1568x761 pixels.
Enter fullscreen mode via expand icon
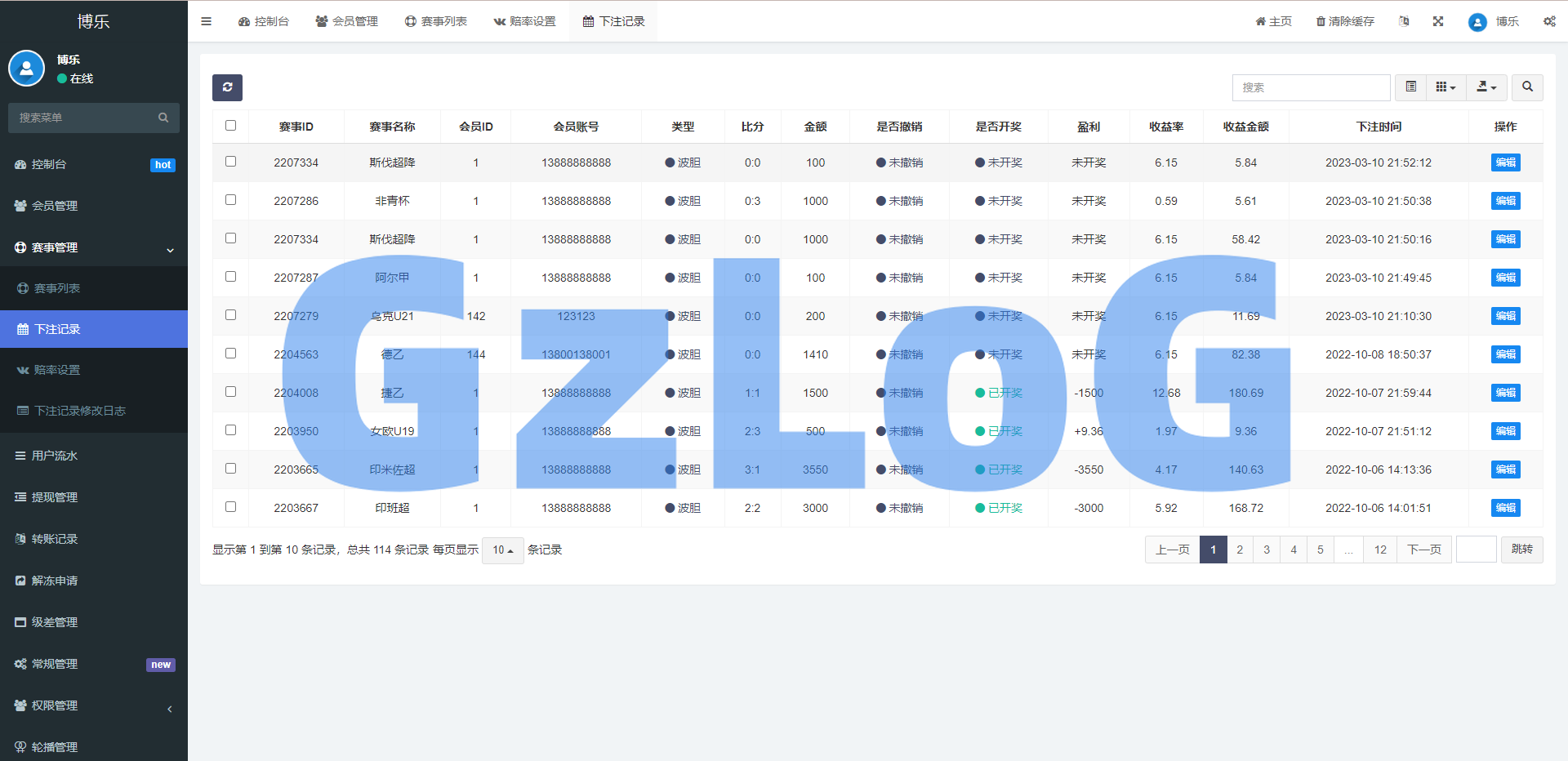pos(1438,21)
